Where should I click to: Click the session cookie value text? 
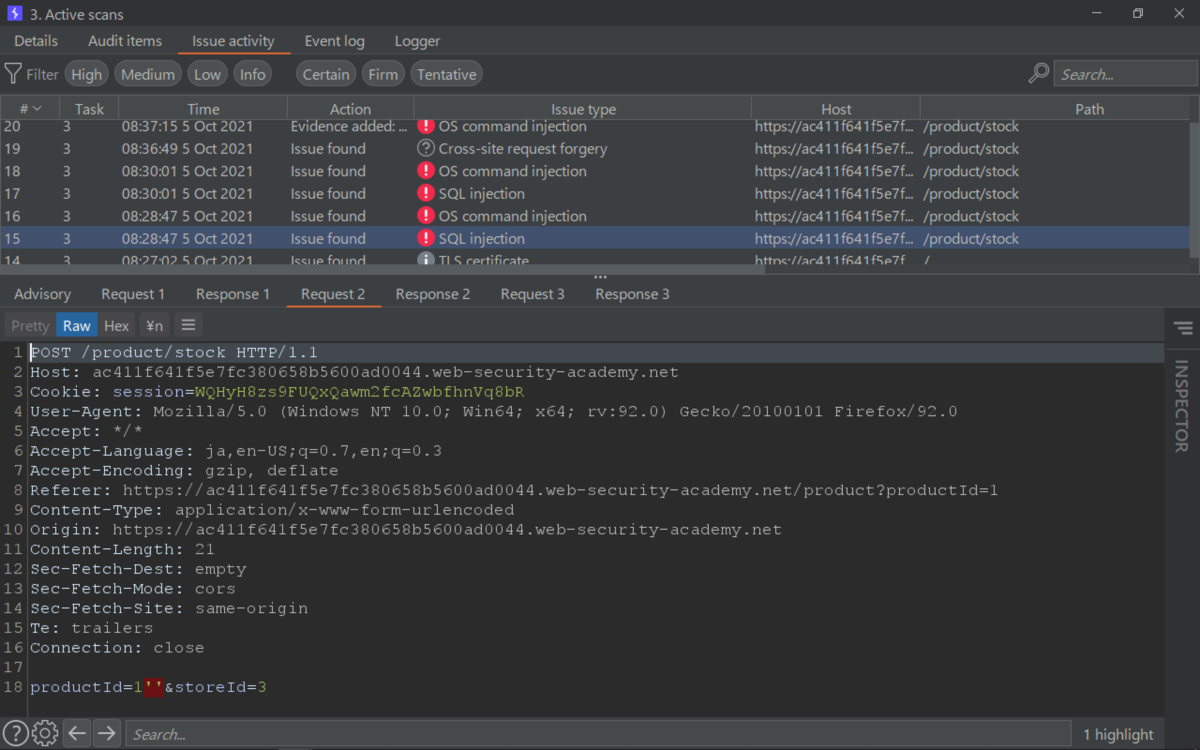coord(359,391)
